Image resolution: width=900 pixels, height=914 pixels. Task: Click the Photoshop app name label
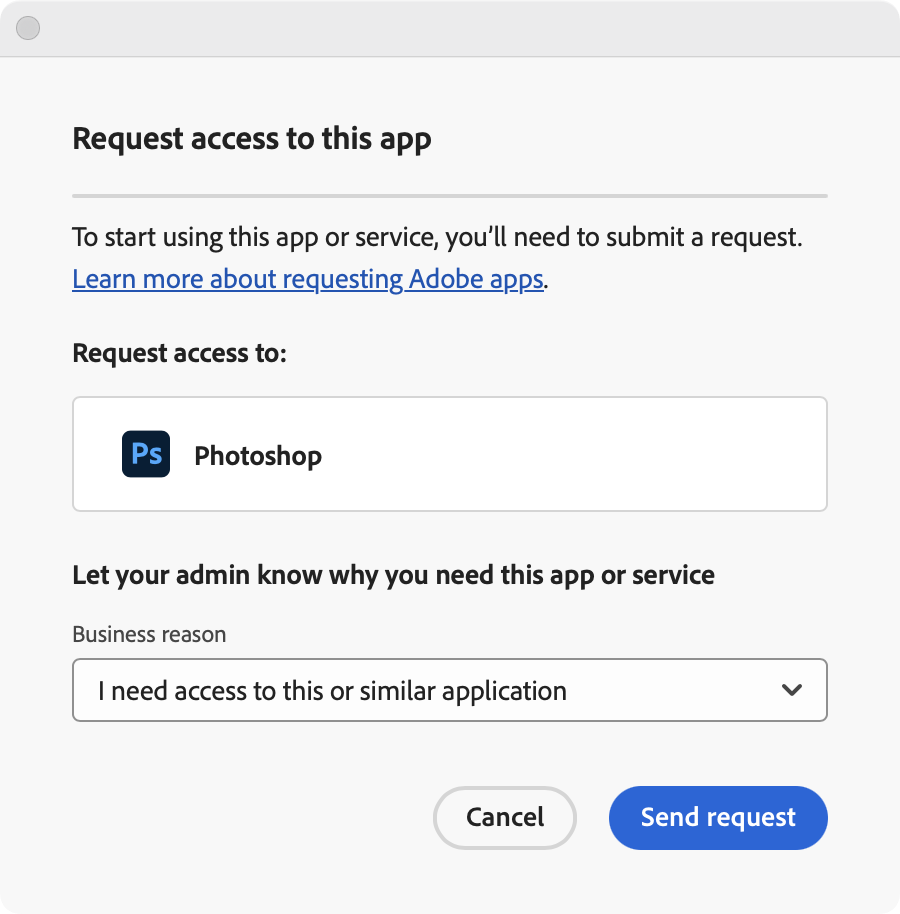[258, 456]
